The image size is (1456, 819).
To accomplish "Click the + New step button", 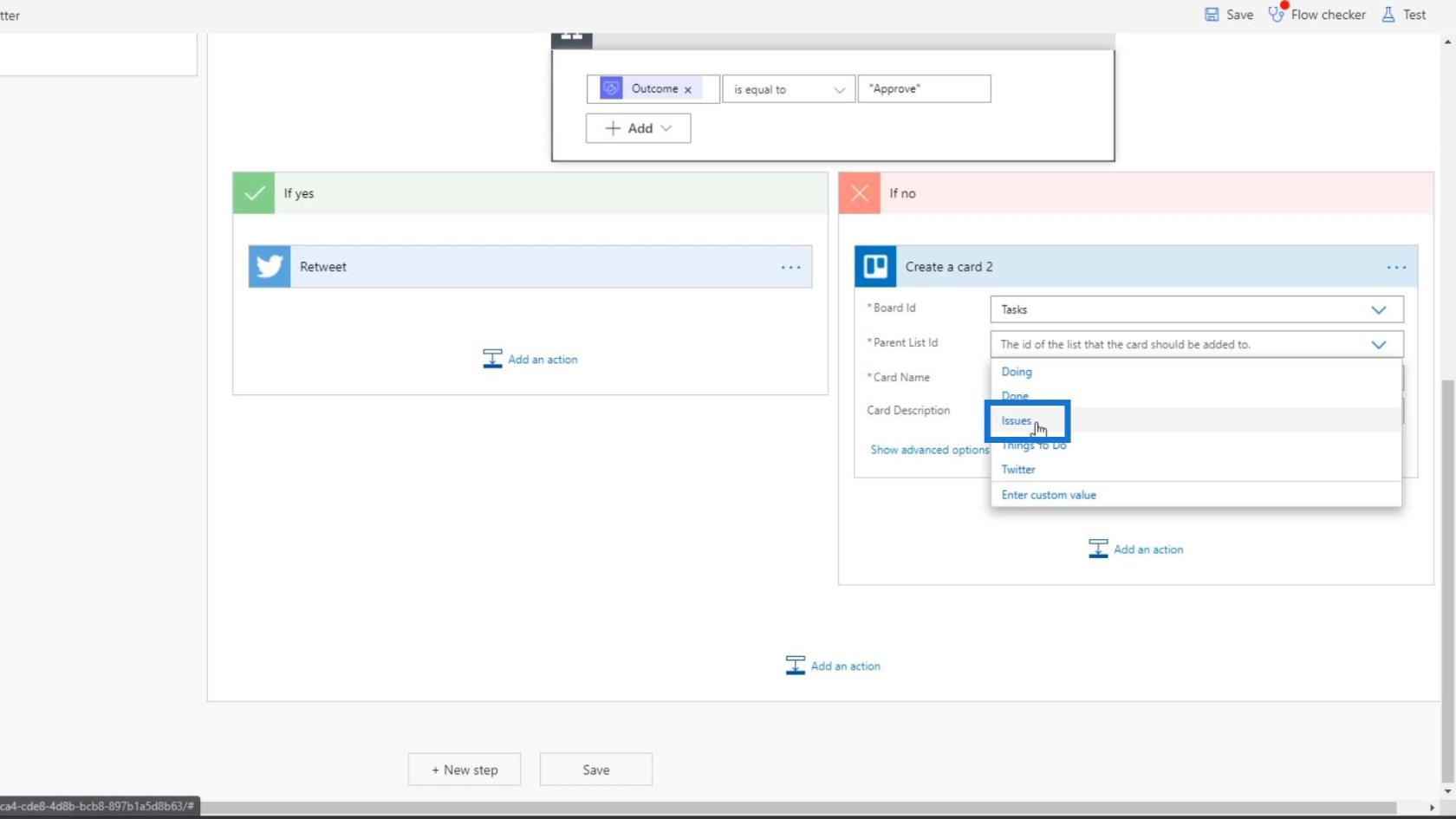I will (465, 770).
